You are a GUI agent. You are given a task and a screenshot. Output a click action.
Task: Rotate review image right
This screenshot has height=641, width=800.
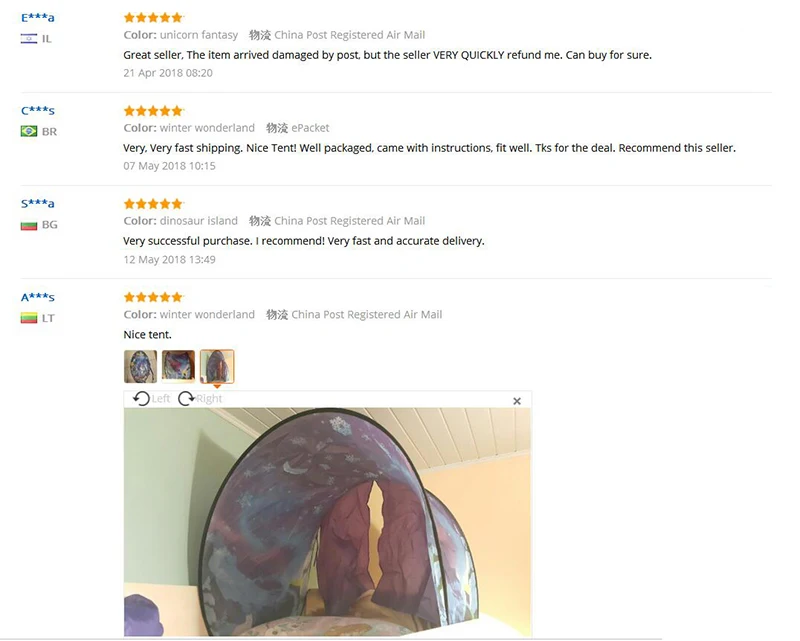point(200,399)
